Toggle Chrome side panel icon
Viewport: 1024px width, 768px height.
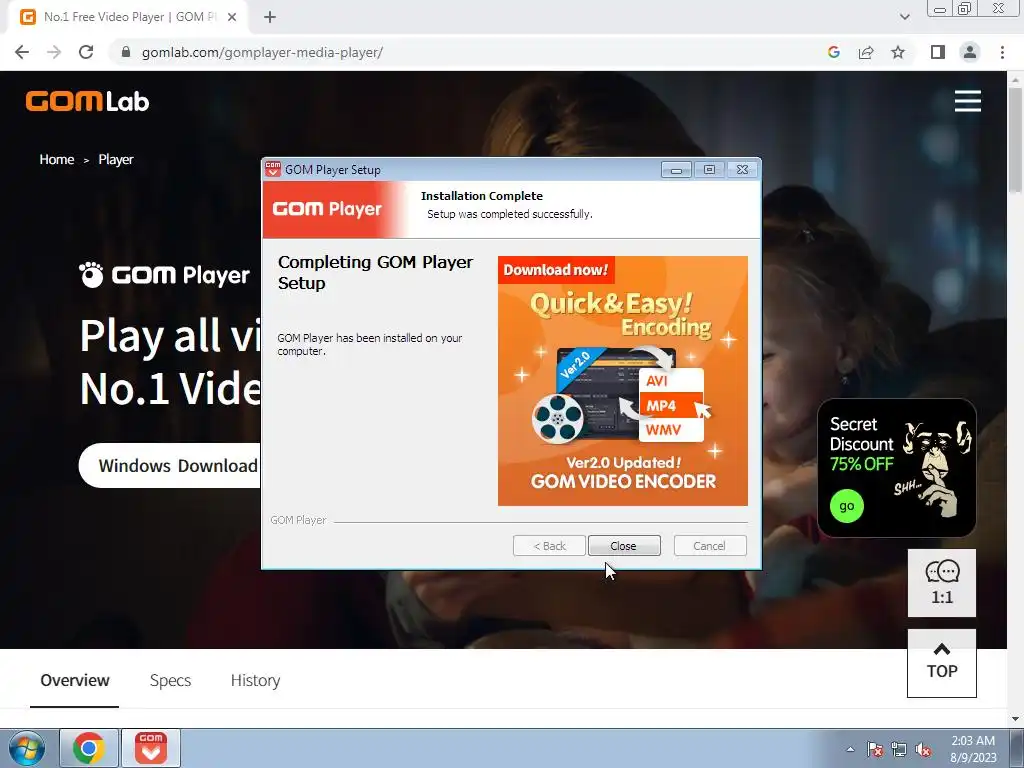tap(938, 52)
